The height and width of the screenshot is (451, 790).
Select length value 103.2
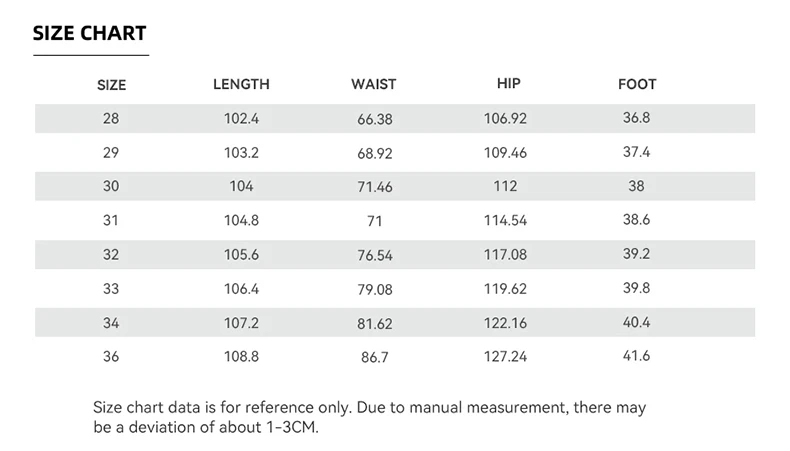[x=241, y=153]
